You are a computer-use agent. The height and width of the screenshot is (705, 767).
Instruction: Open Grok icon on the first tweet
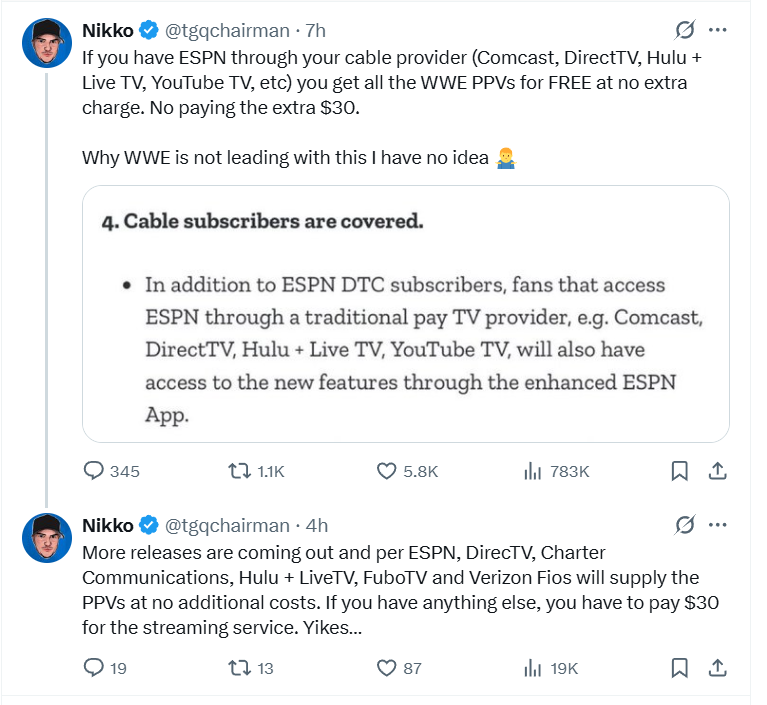686,29
